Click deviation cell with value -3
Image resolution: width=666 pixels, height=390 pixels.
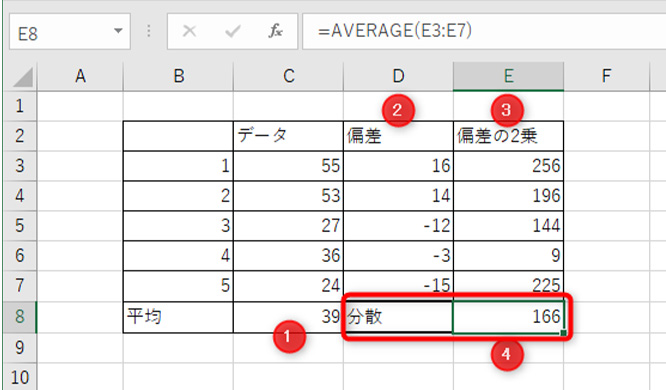click(398, 256)
